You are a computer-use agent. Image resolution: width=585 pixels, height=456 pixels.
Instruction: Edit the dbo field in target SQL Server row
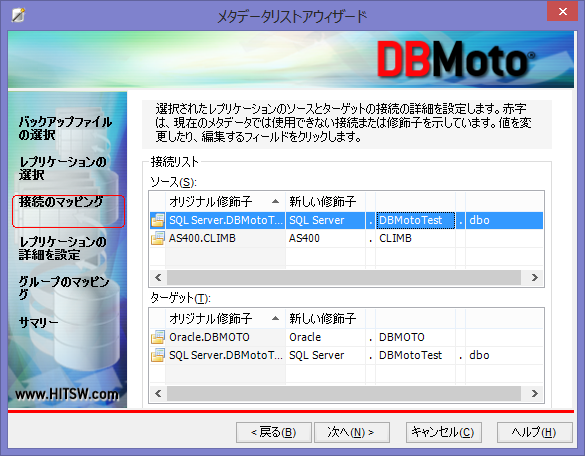504,355
